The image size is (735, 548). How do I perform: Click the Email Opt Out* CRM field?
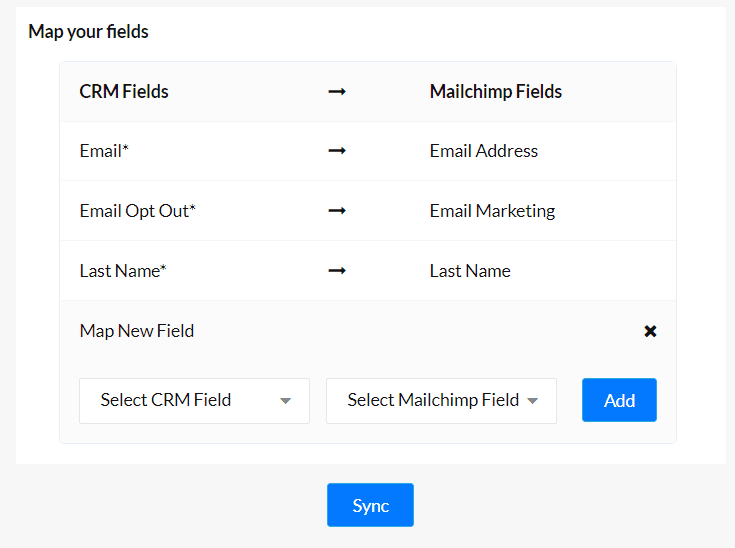(x=137, y=211)
